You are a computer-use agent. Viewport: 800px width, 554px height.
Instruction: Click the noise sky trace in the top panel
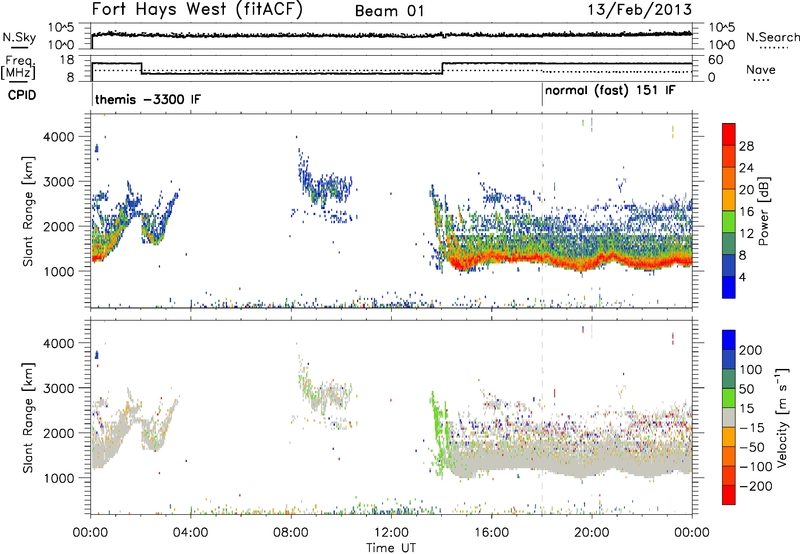(392, 35)
